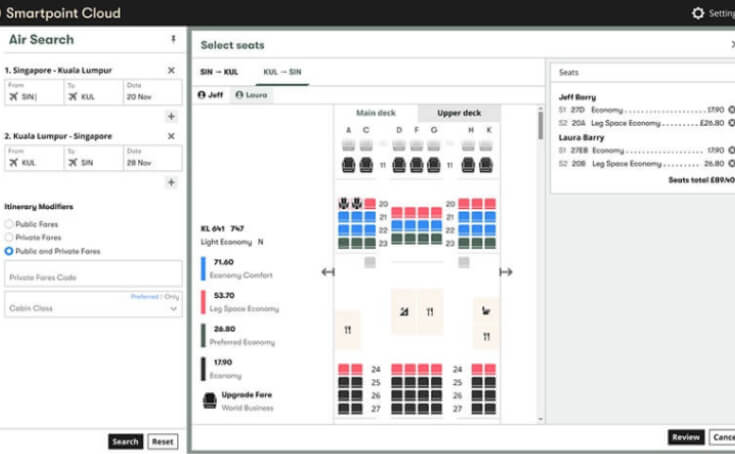
Task: Click the Search button
Action: [125, 441]
